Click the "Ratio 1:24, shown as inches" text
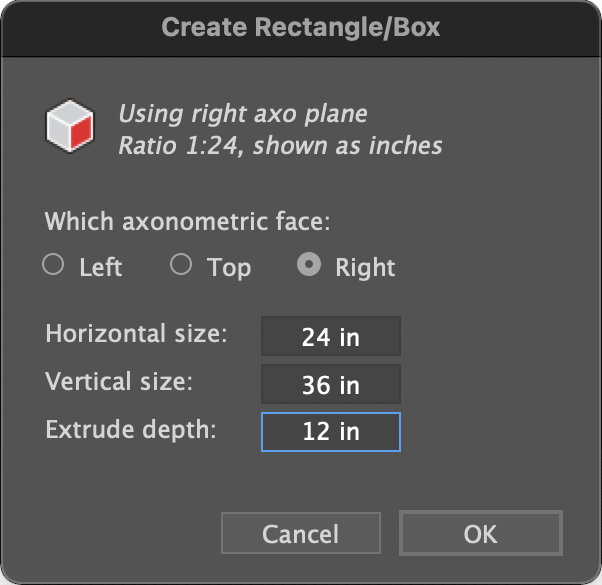602x585 pixels. (x=280, y=146)
